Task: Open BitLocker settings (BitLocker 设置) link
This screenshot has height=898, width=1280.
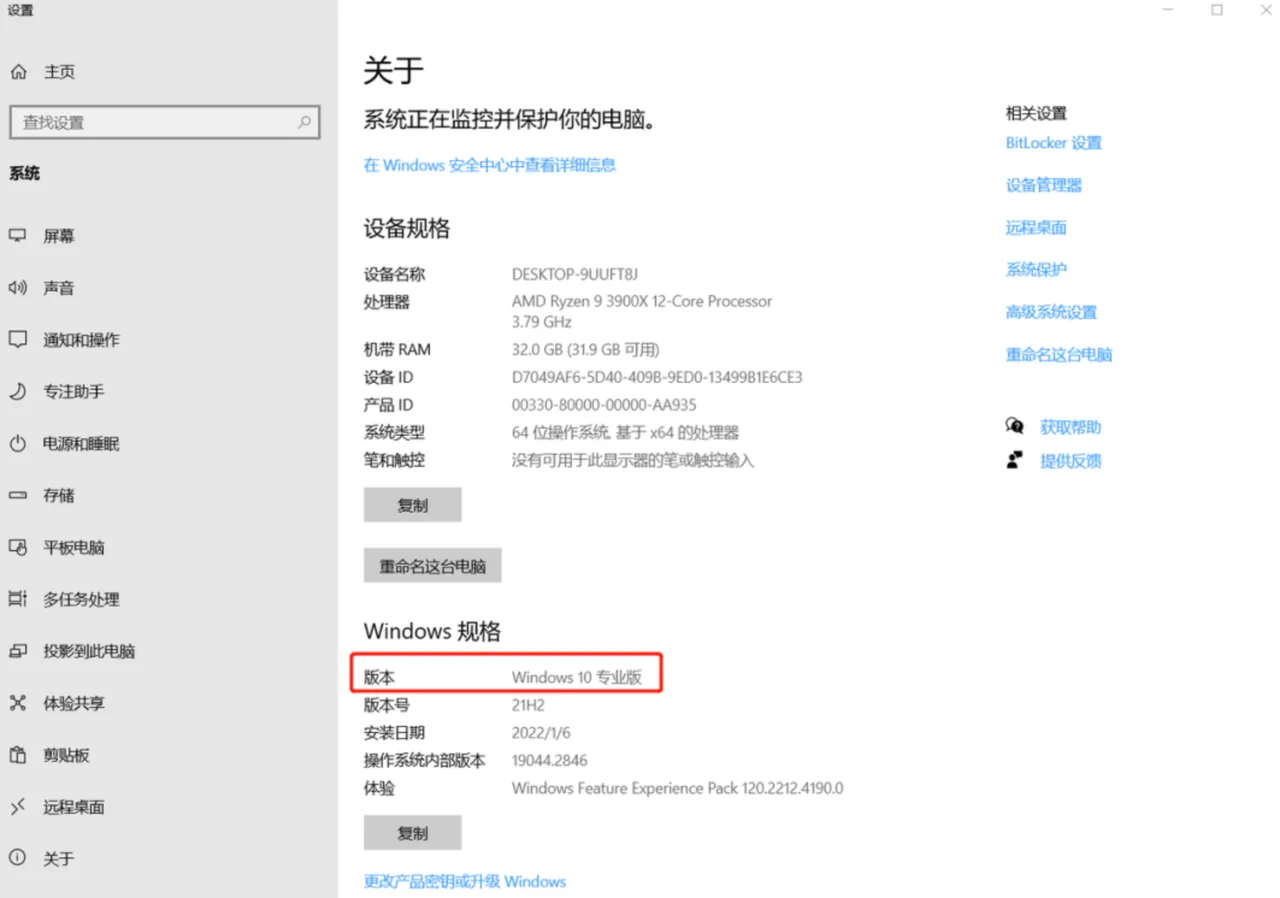Action: tap(1053, 143)
